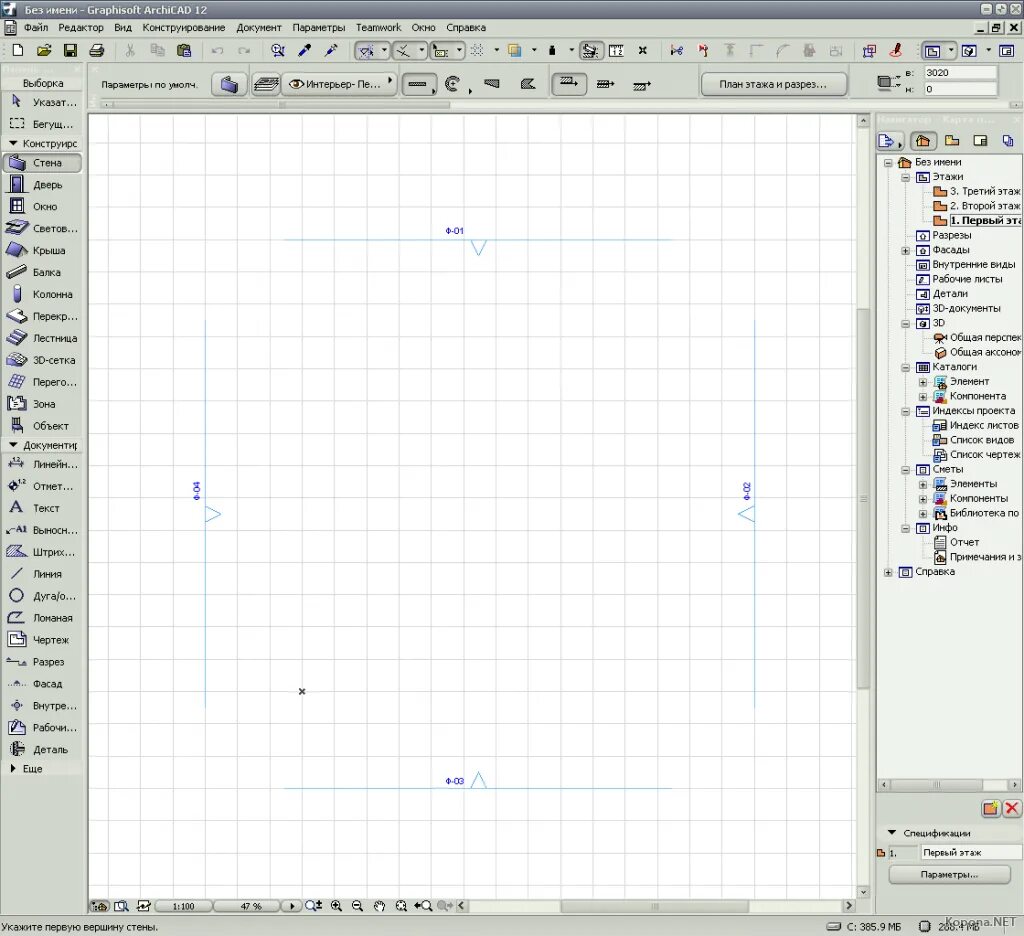1024x936 pixels.
Task: Select the Текст (Text) tool
Action: tap(43, 508)
